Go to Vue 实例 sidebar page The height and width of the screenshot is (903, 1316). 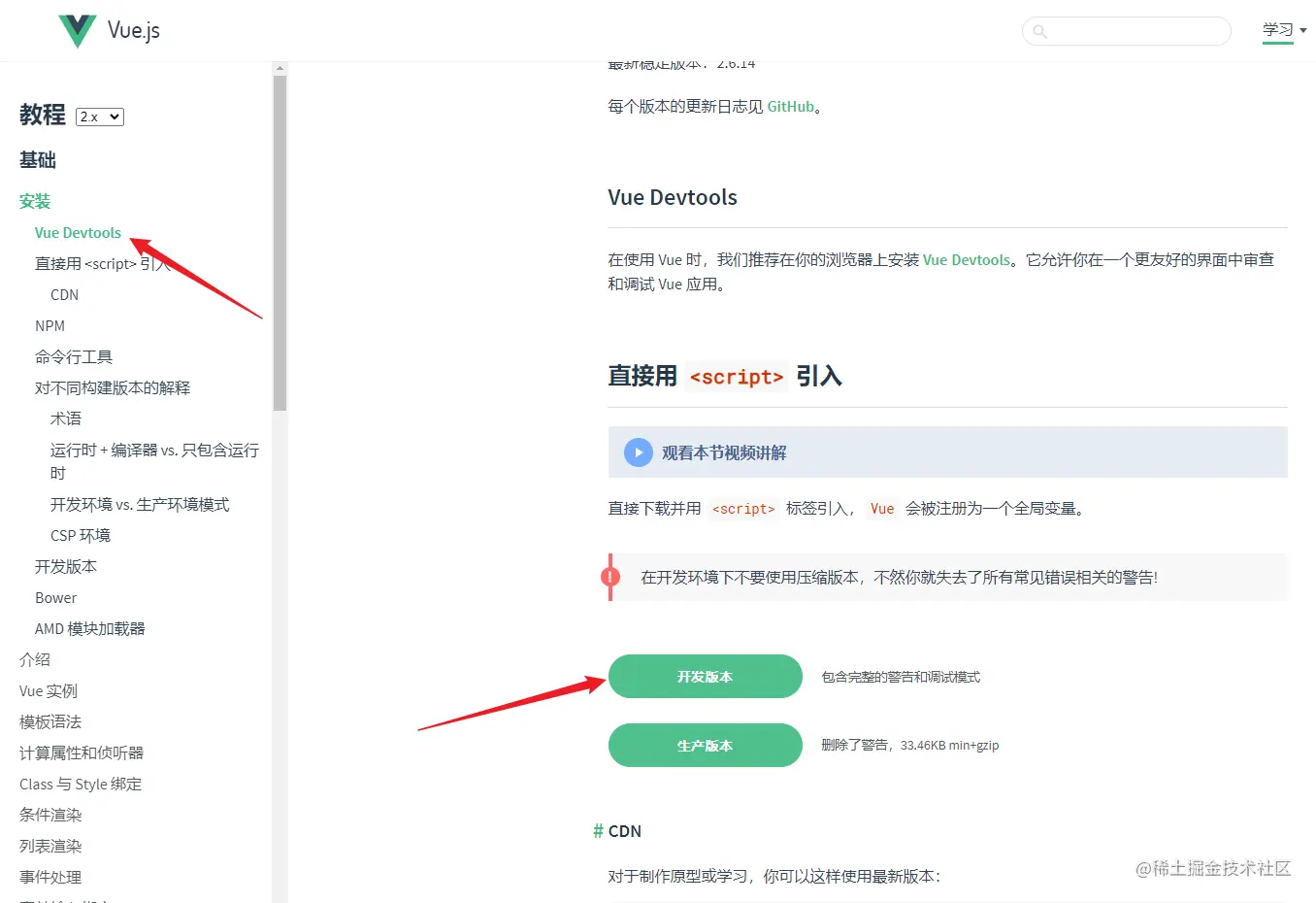49,691
